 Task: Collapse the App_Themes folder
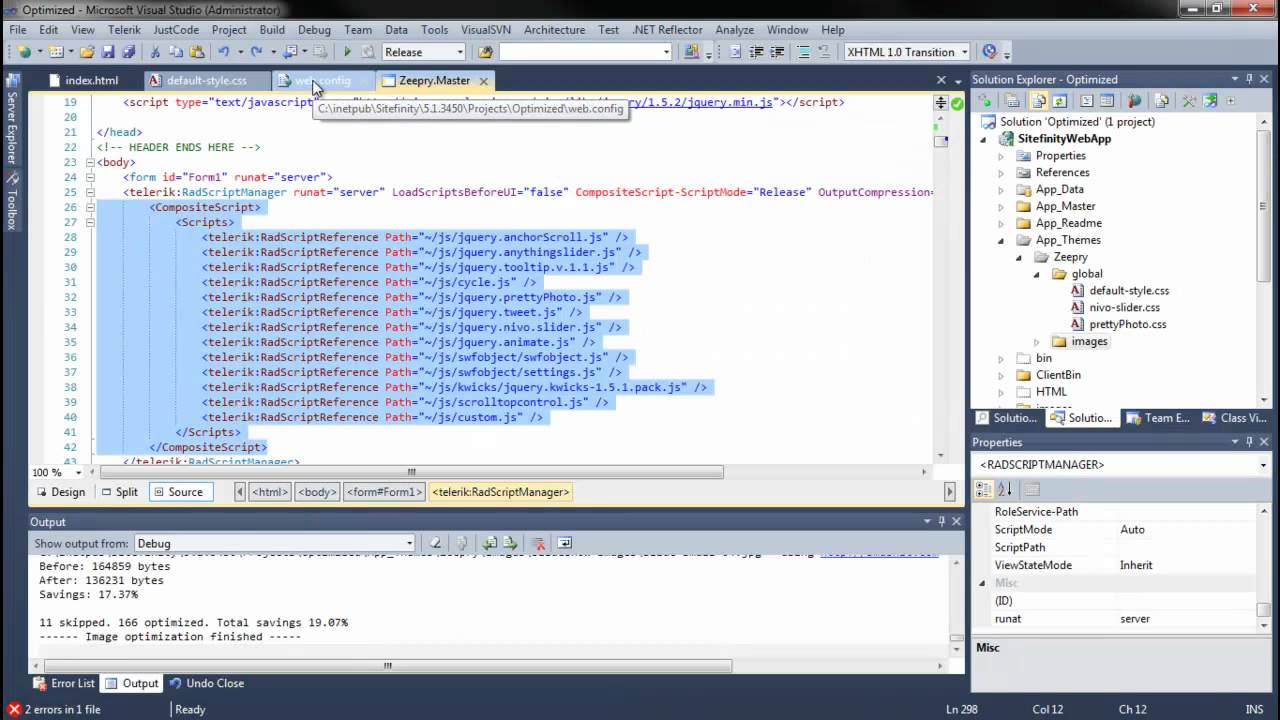[x=1001, y=240]
